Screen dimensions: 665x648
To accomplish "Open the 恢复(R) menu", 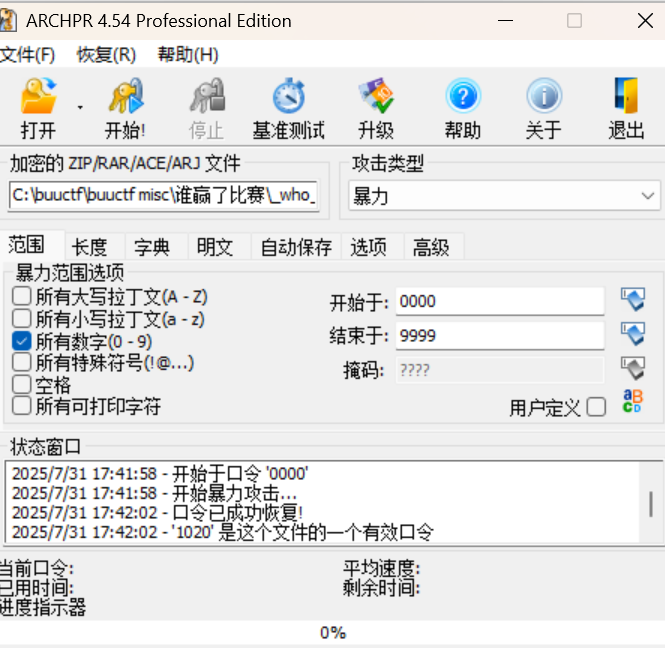I will tap(106, 55).
